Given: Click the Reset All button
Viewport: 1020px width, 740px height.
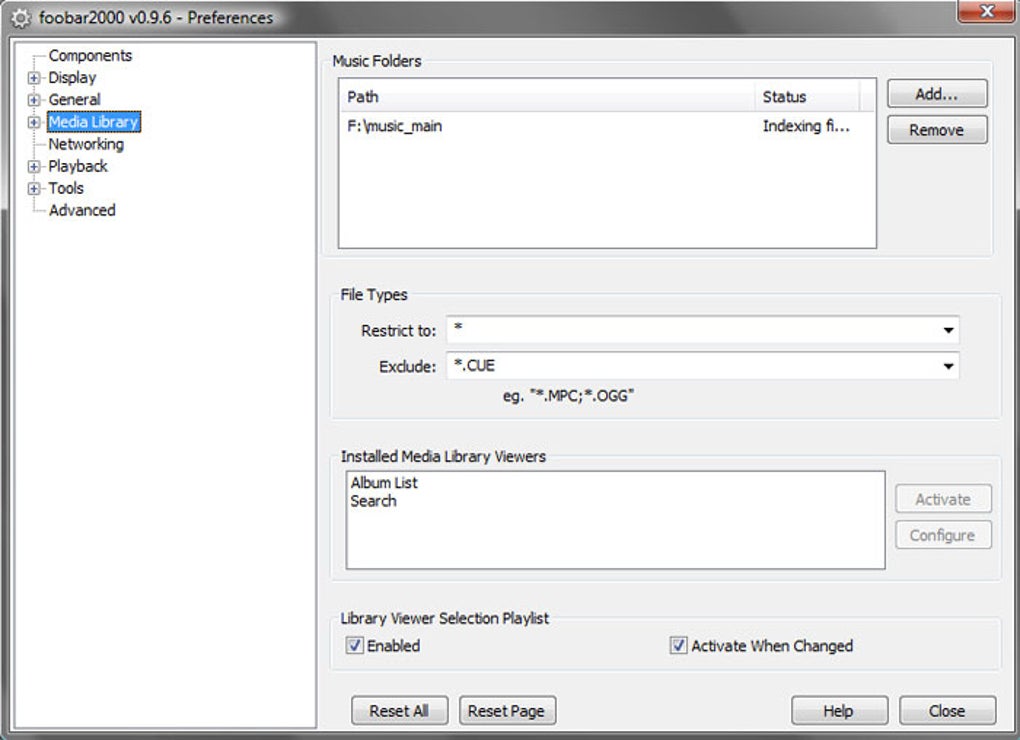Looking at the screenshot, I should (x=399, y=711).
